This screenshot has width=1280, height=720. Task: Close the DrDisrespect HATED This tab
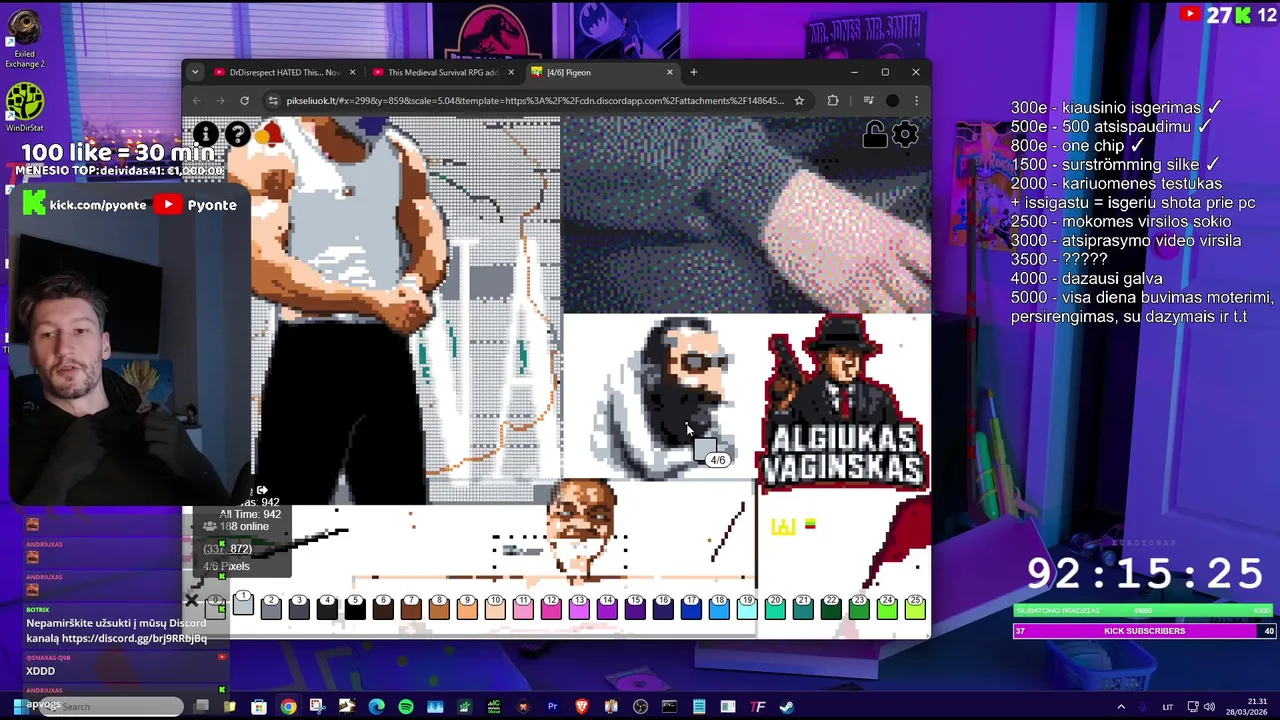[352, 72]
